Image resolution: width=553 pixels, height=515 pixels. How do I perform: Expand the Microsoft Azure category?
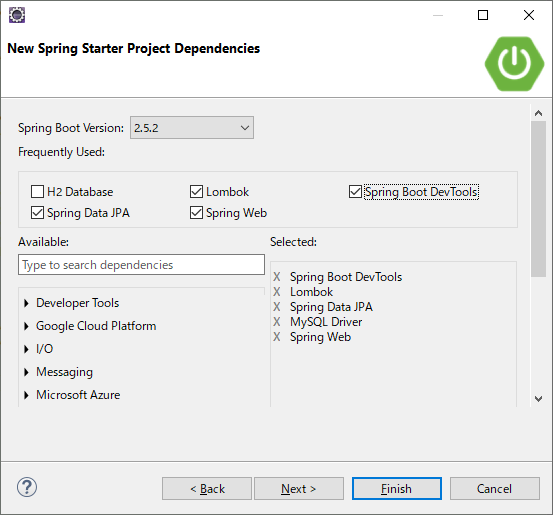26,395
